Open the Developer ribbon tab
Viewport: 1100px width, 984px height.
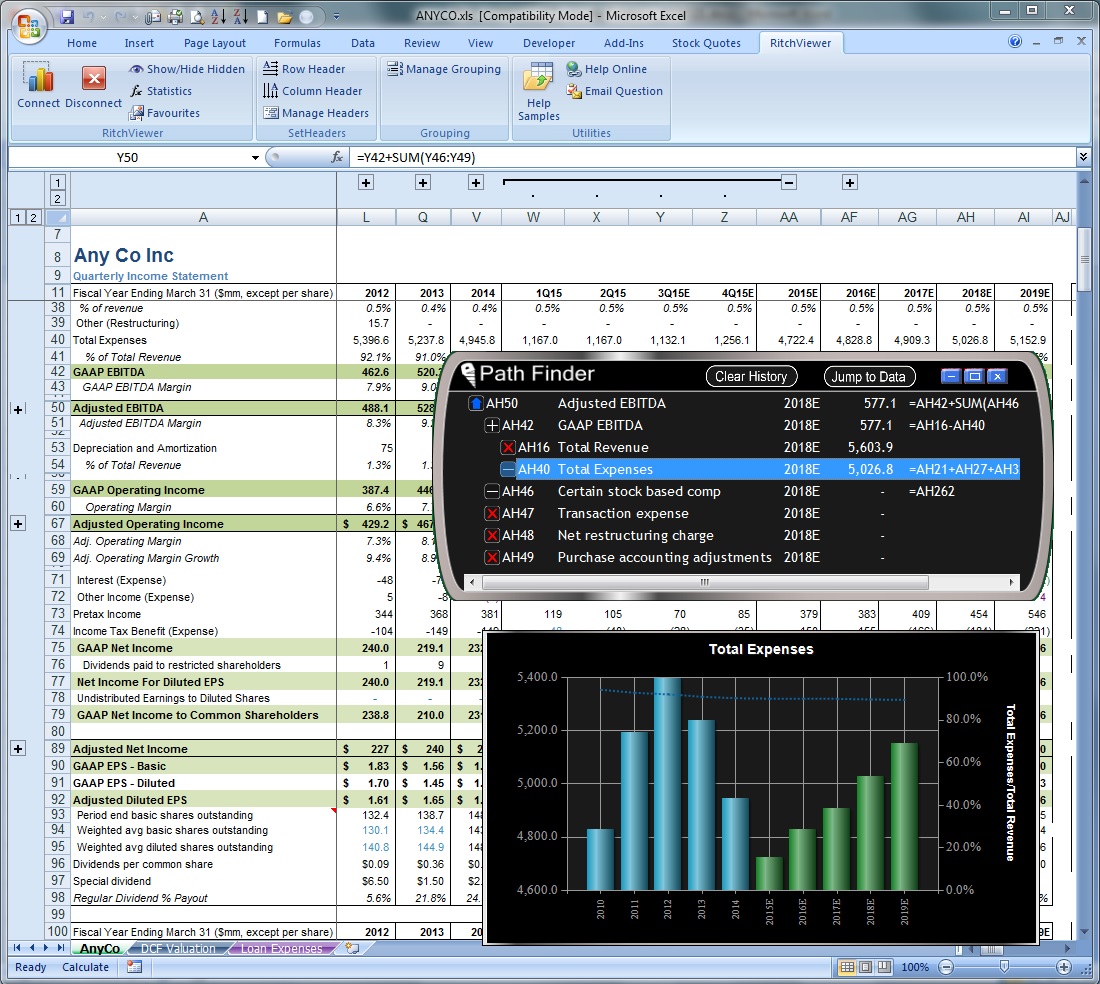[549, 43]
